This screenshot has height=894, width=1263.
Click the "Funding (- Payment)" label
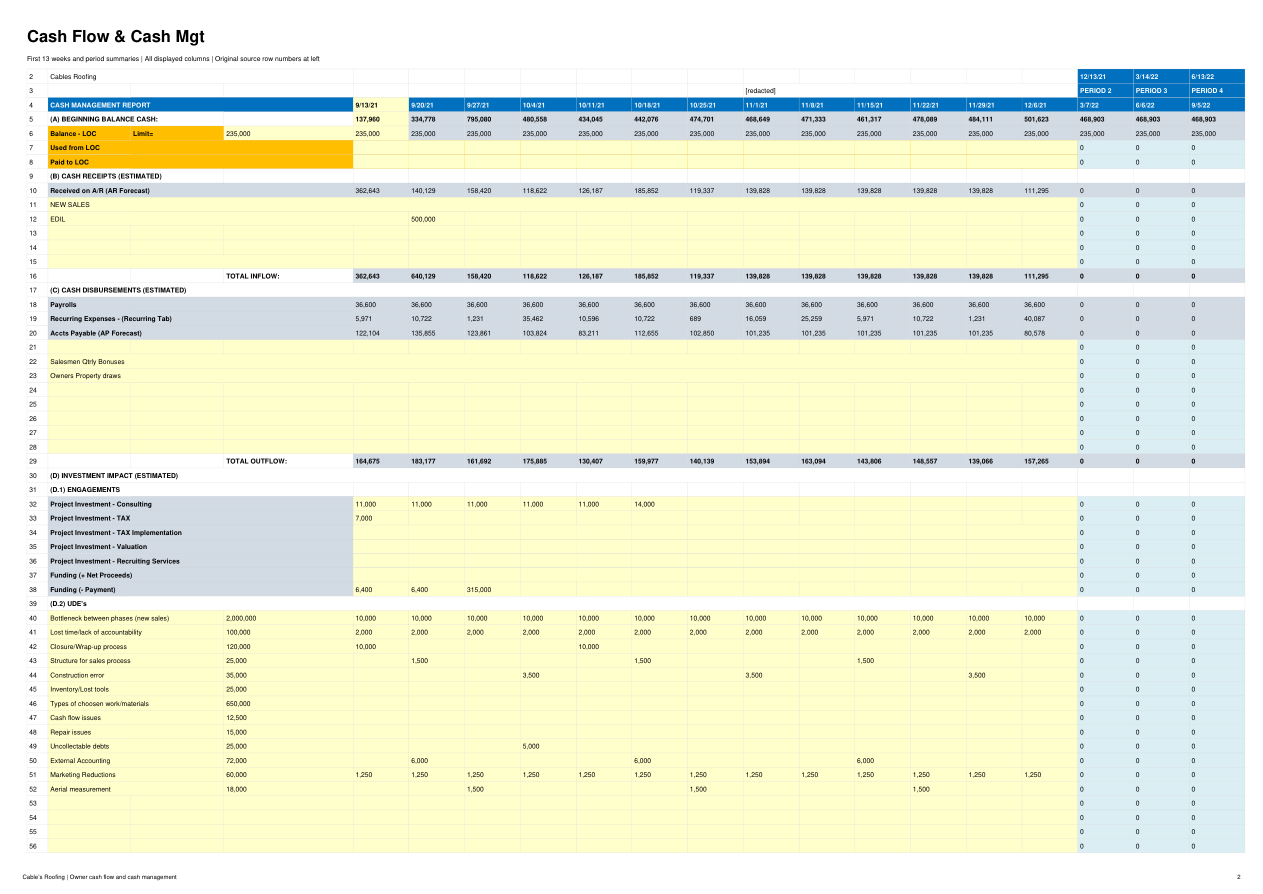[83, 589]
